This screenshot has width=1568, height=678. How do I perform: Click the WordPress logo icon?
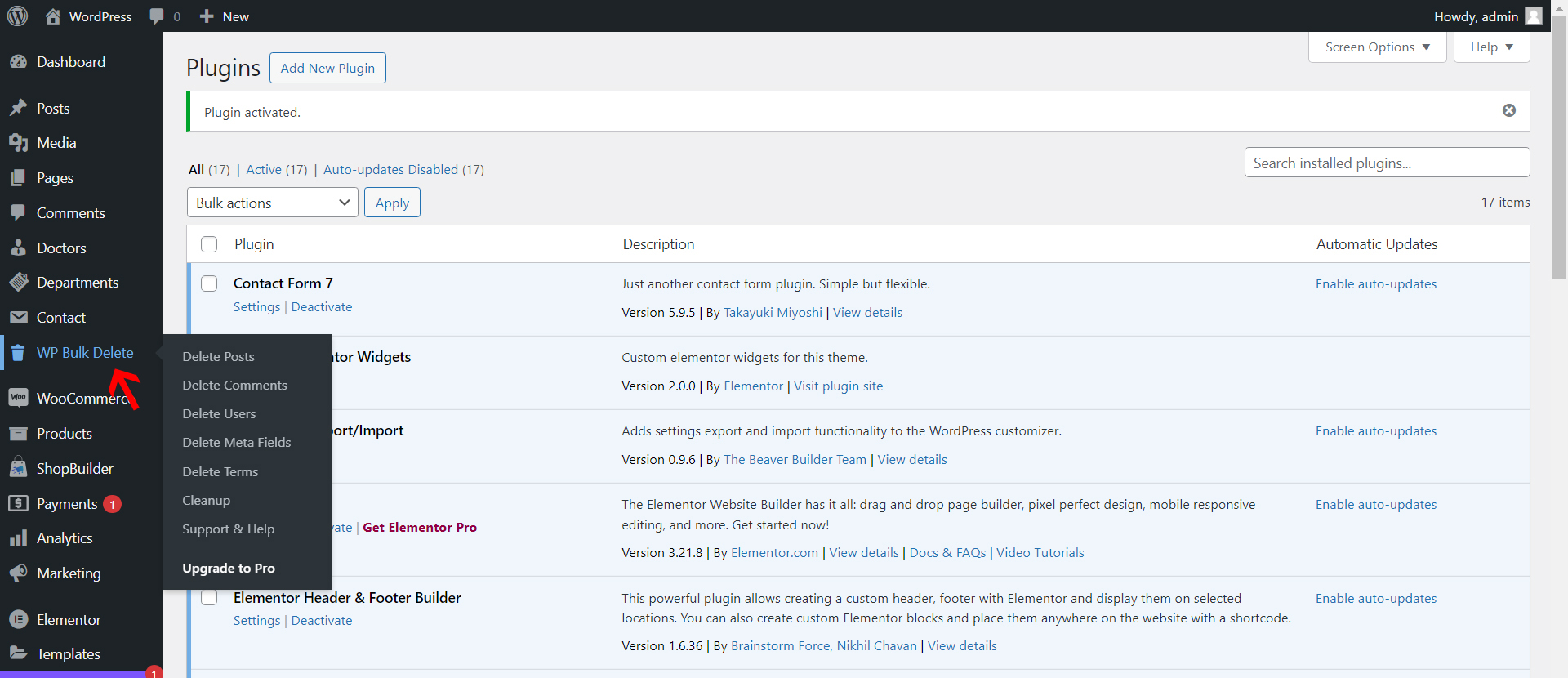coord(17,16)
